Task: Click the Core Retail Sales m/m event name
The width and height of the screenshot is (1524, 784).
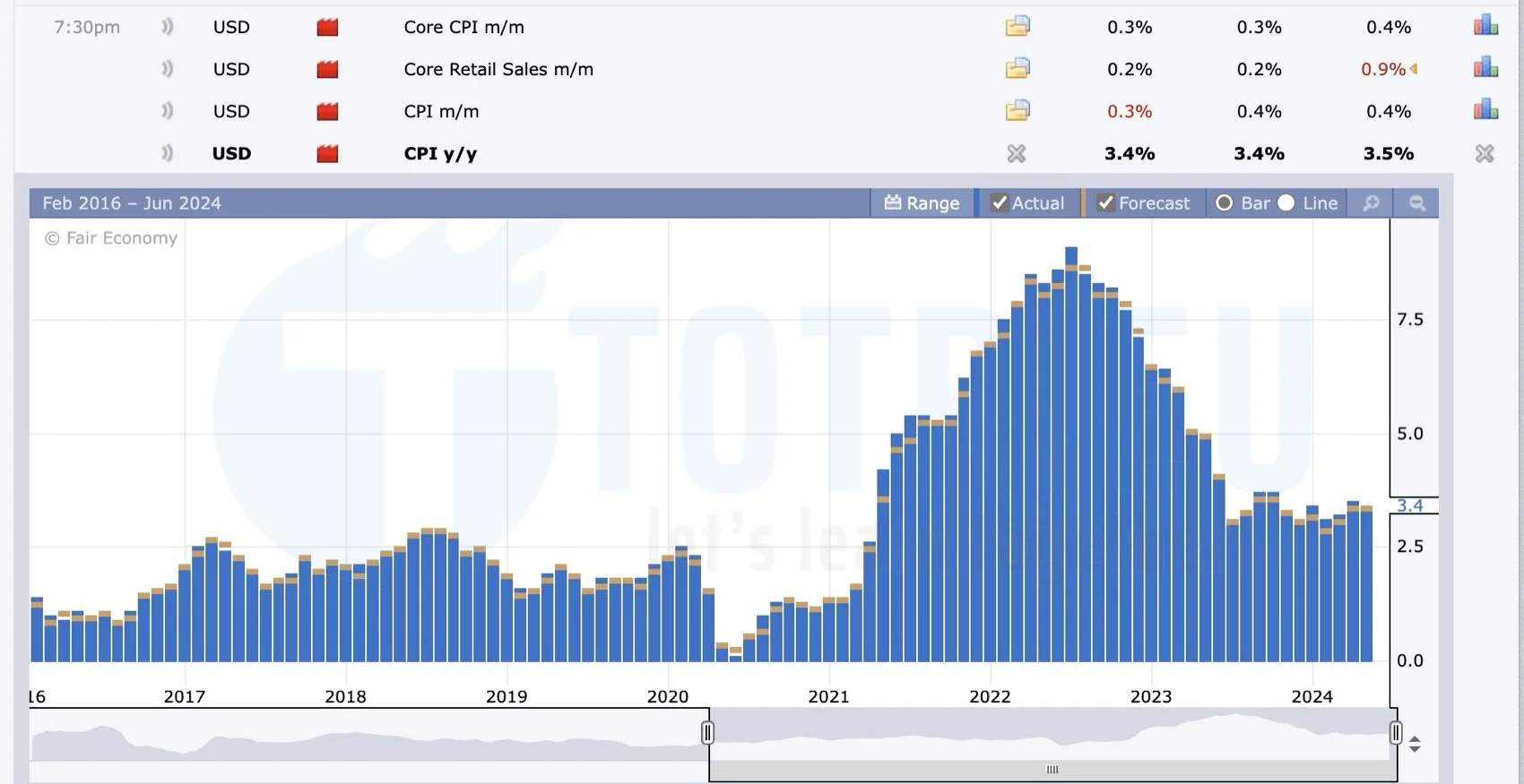Action: (x=498, y=69)
